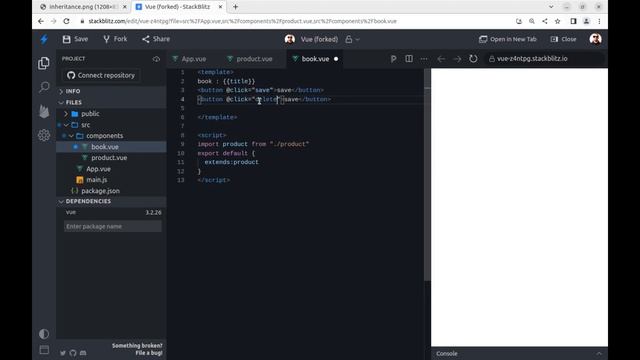Open the Discord community link icon
Image resolution: width=640 pixels, height=360 pixels.
pos(83,353)
